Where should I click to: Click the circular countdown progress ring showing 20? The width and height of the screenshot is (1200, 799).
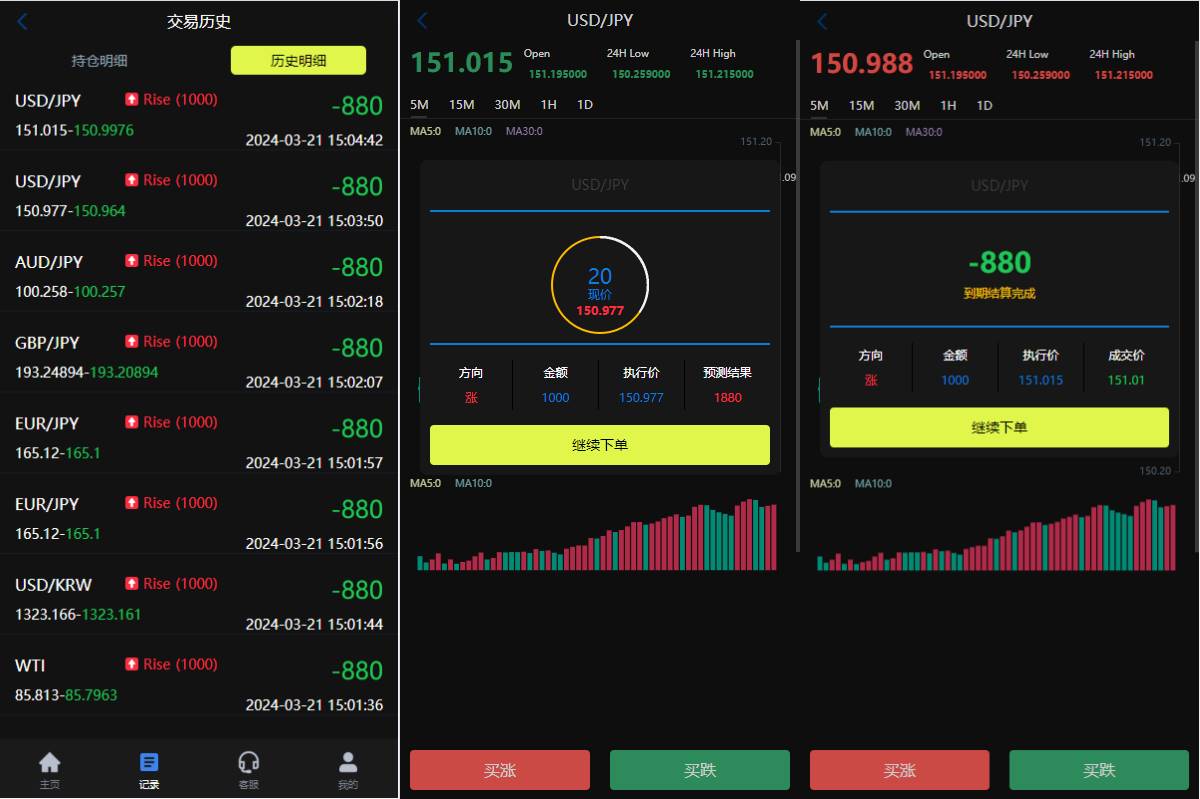click(x=599, y=284)
